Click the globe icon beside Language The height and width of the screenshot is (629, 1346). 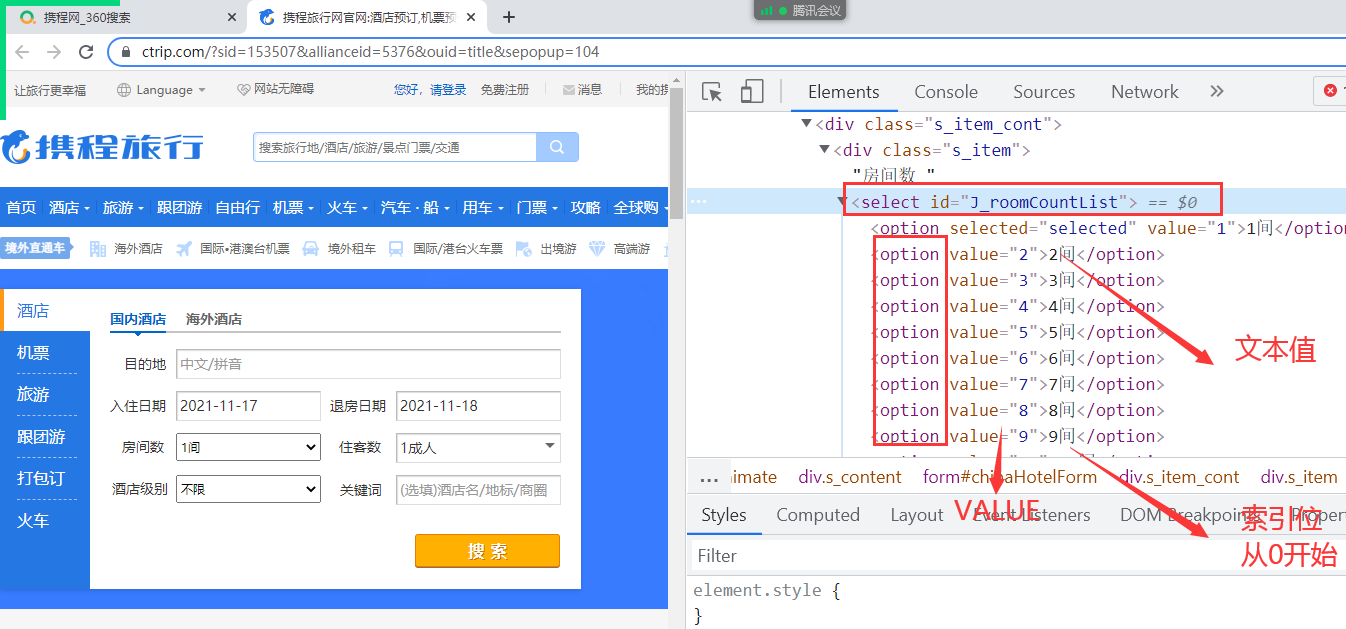124,90
